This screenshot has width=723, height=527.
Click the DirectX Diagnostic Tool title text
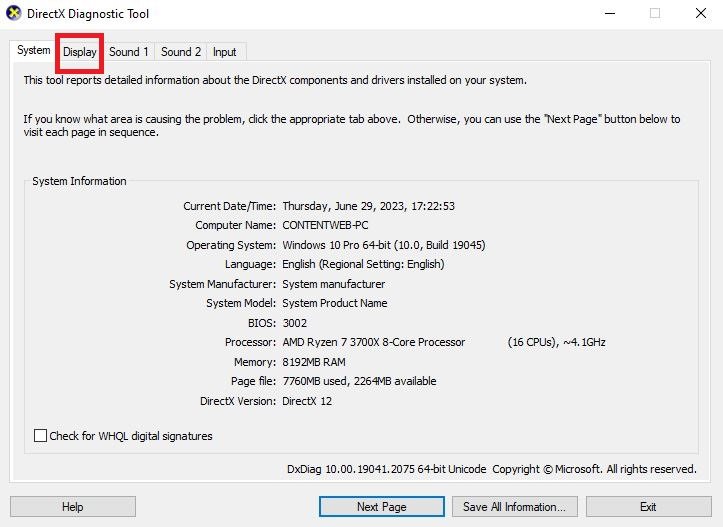[88, 13]
